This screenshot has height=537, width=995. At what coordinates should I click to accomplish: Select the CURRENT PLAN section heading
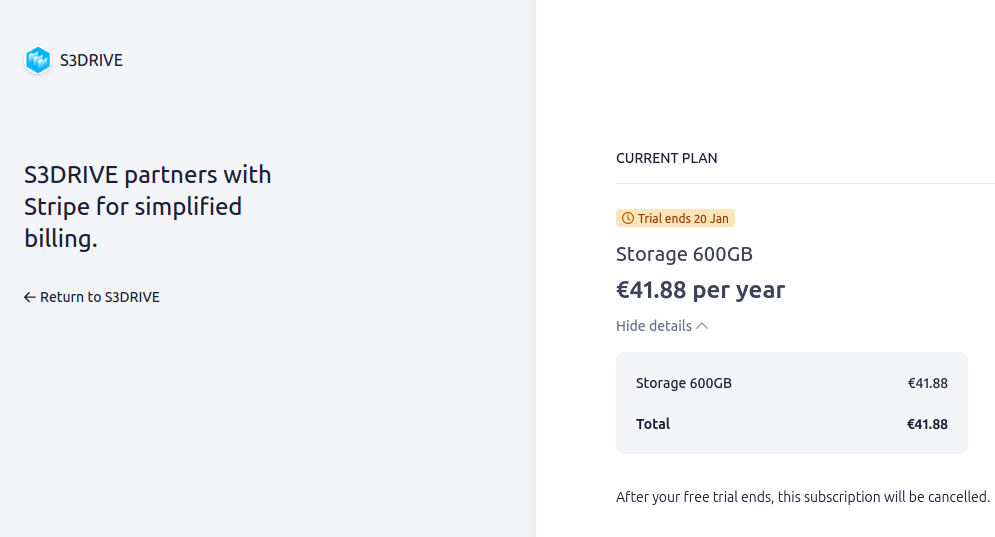pyautogui.click(x=666, y=158)
